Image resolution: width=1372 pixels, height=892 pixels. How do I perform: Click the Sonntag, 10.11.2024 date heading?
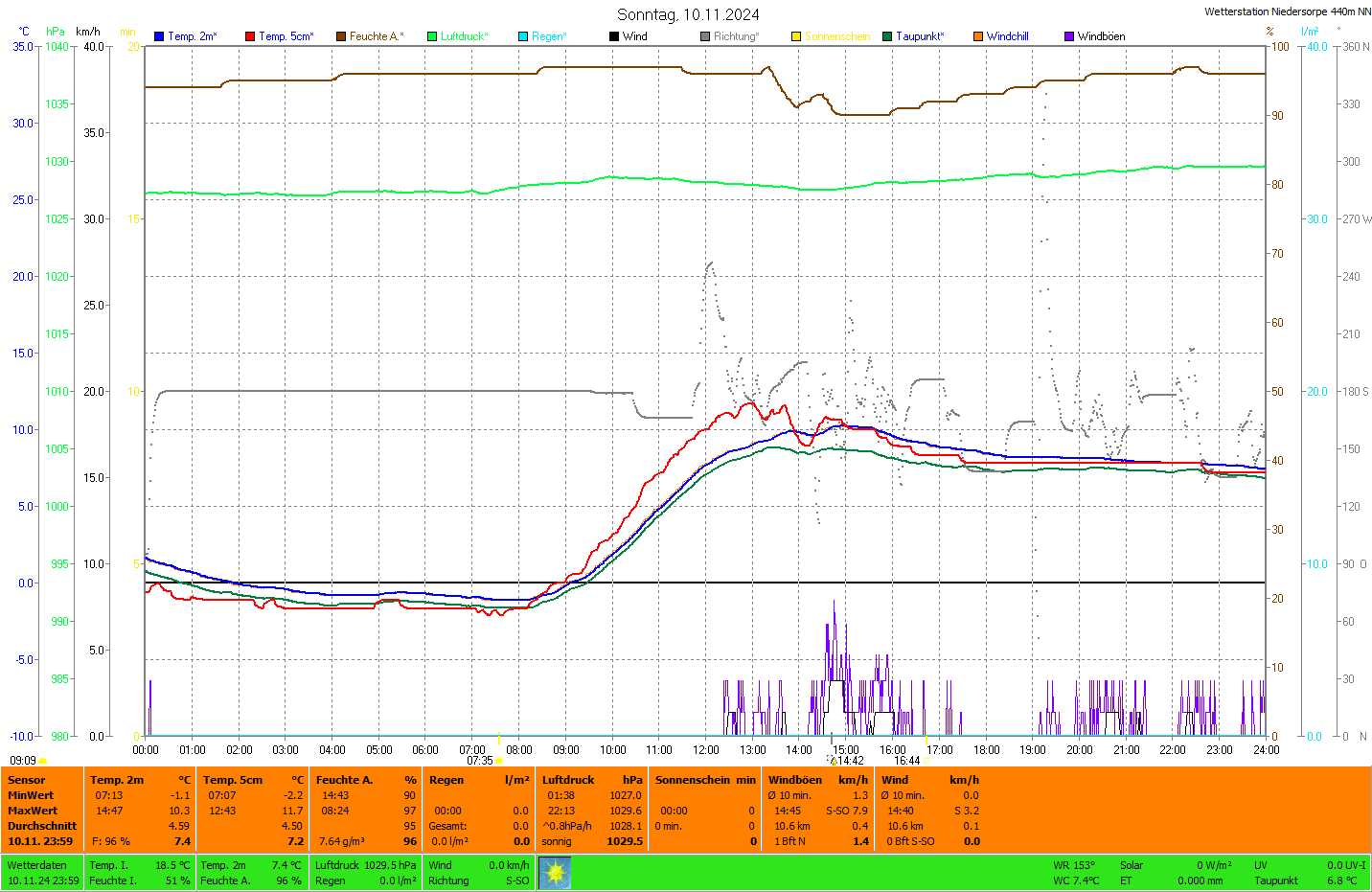(688, 14)
